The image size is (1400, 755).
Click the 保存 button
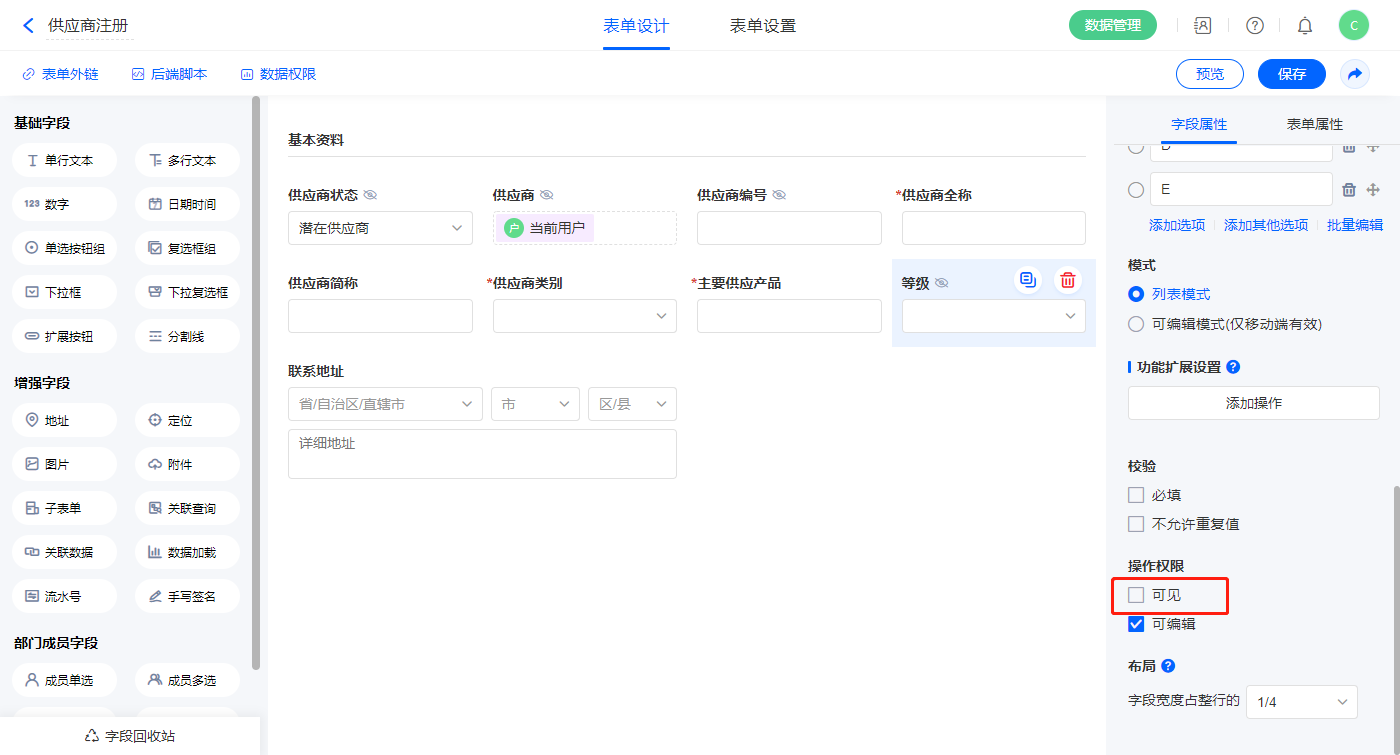[x=1291, y=74]
